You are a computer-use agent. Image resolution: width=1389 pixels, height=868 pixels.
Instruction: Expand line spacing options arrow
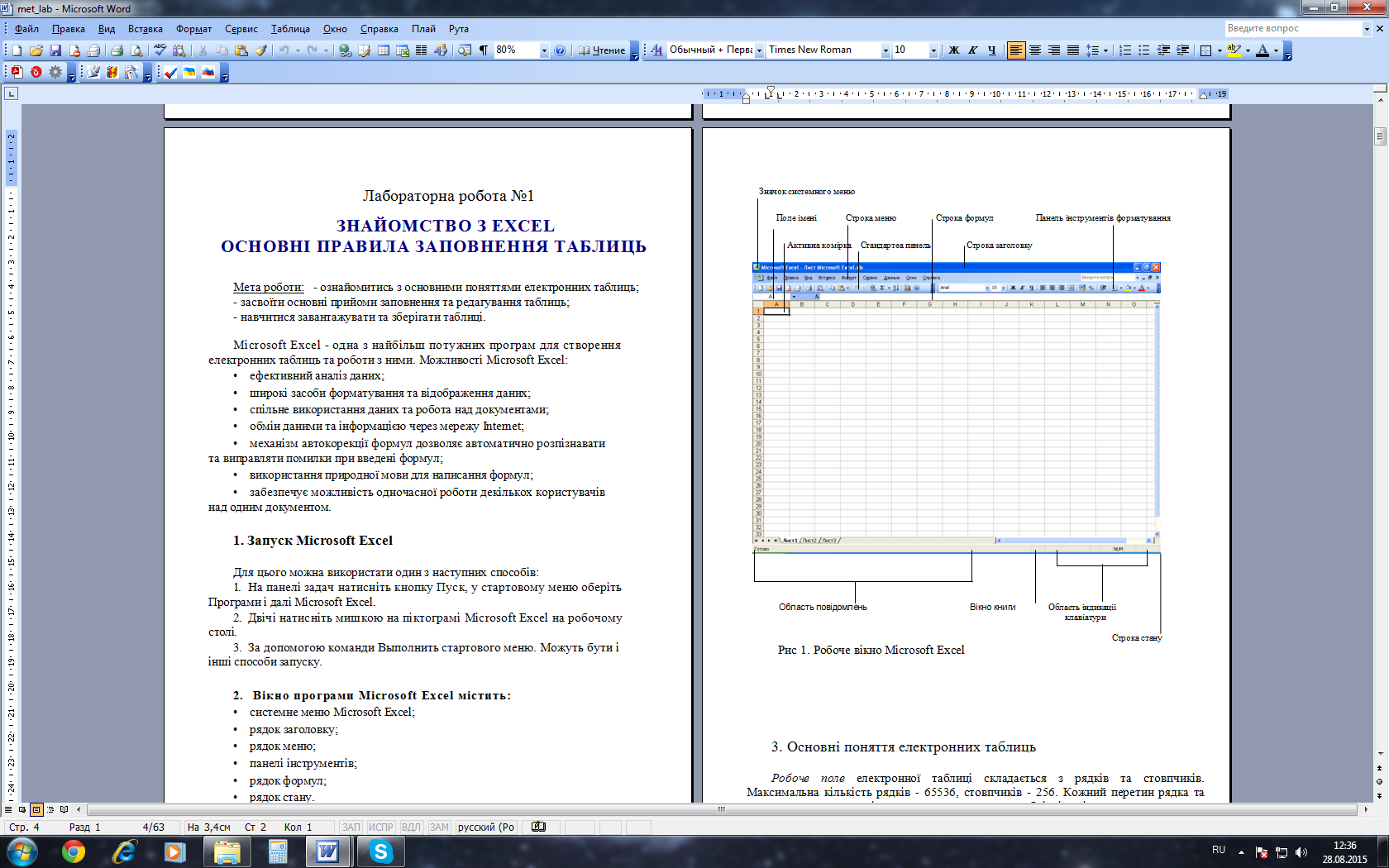1105,50
